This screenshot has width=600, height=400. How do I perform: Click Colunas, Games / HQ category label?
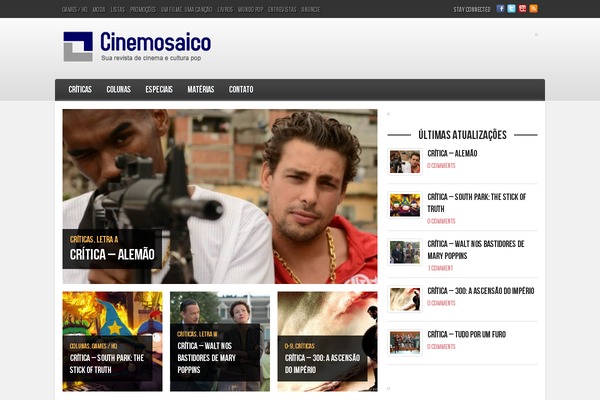pos(93,346)
